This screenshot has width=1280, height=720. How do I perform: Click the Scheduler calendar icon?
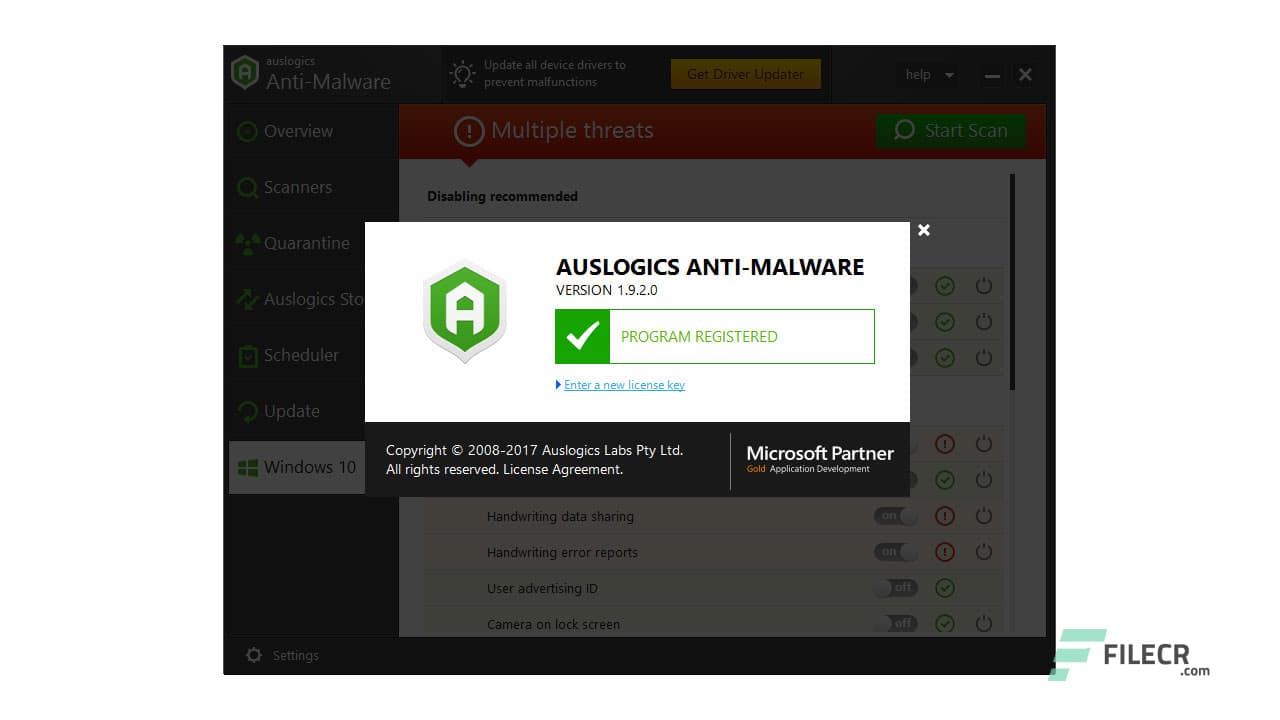point(247,355)
